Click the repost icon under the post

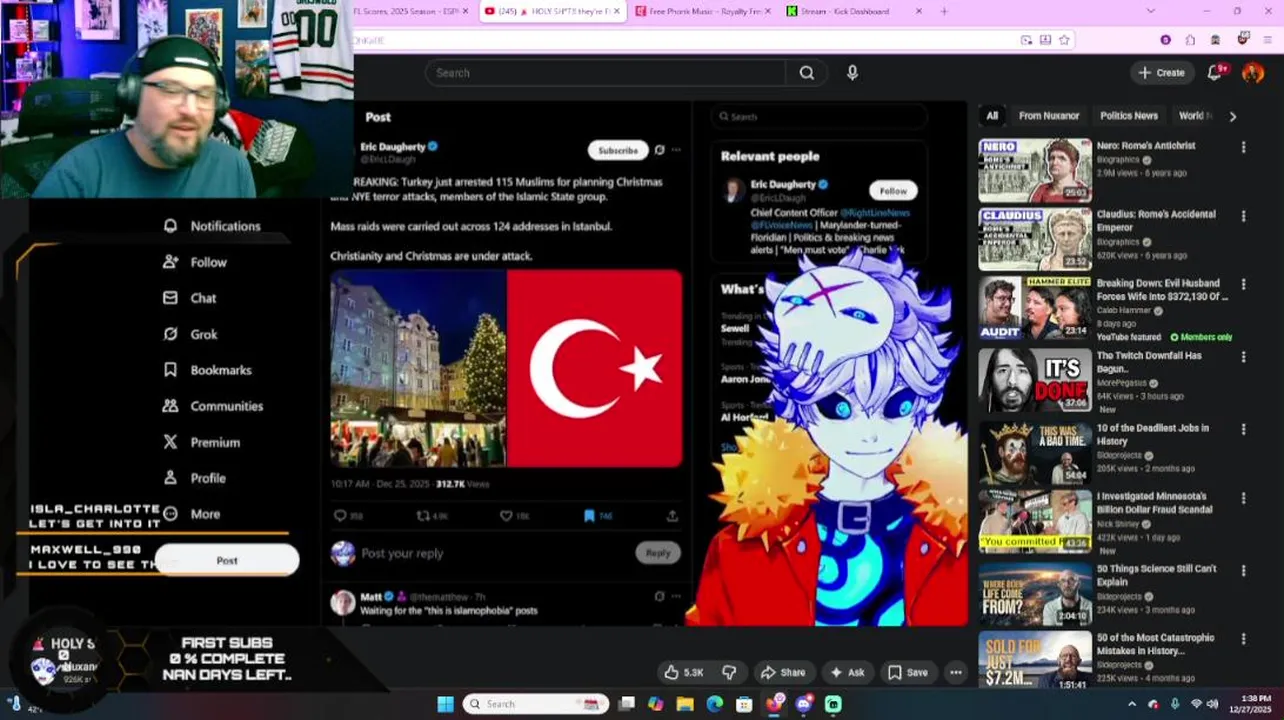[x=423, y=516]
